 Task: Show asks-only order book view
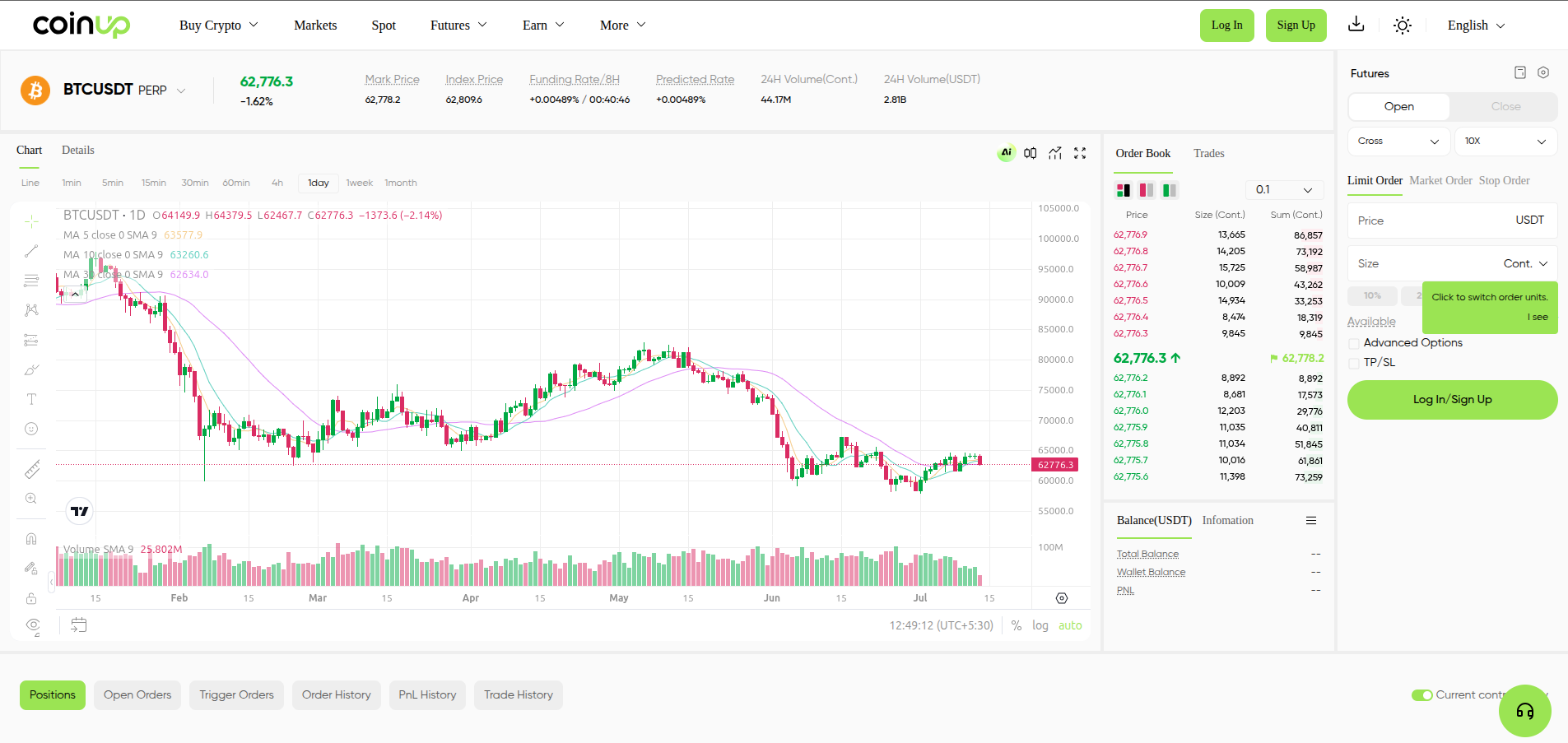pos(1146,190)
